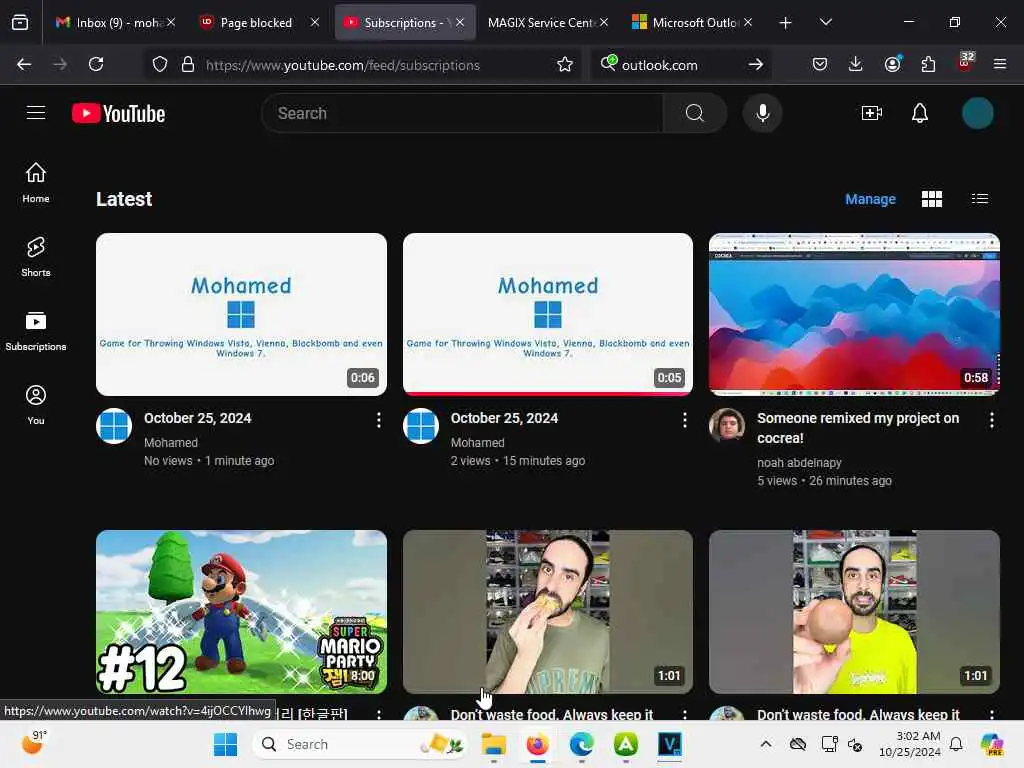Click Mohamed channel avatar of 2 views video

[x=421, y=426]
